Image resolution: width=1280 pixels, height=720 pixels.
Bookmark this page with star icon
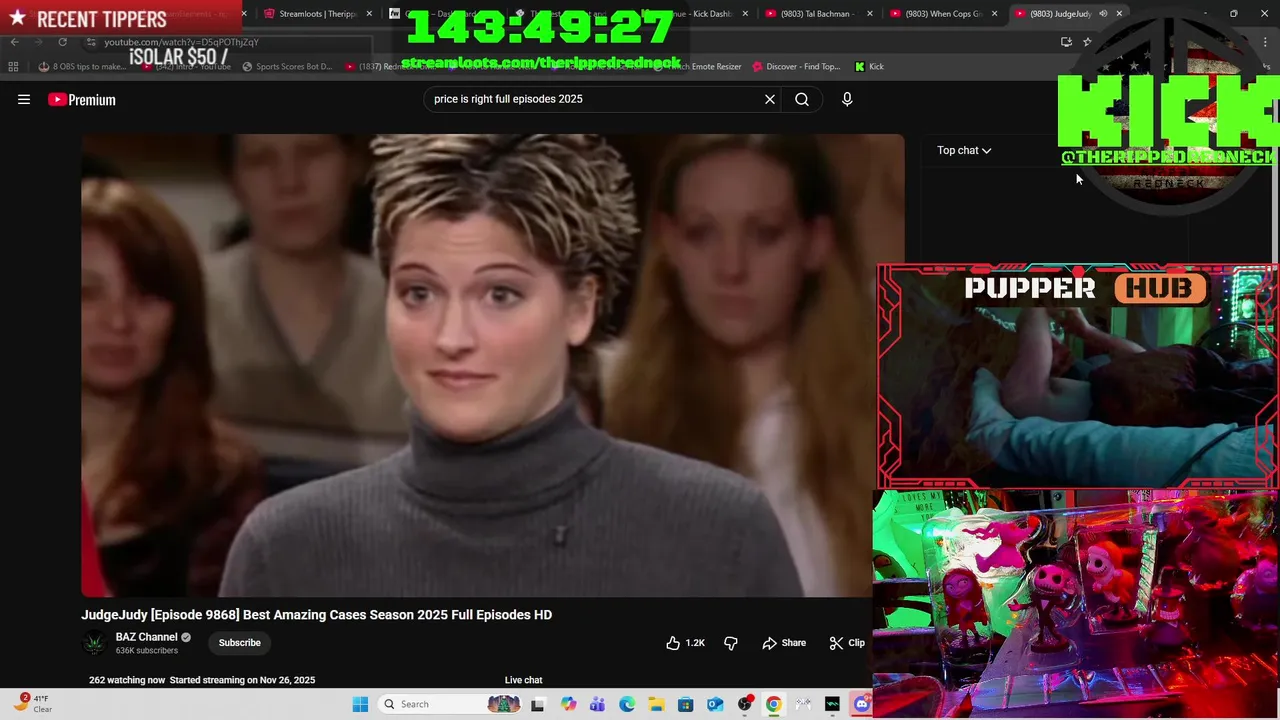tap(1087, 42)
